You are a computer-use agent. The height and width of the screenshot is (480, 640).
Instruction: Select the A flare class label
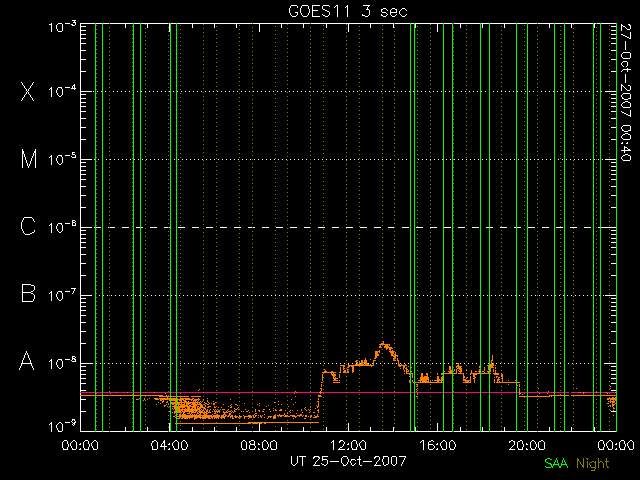(x=27, y=361)
